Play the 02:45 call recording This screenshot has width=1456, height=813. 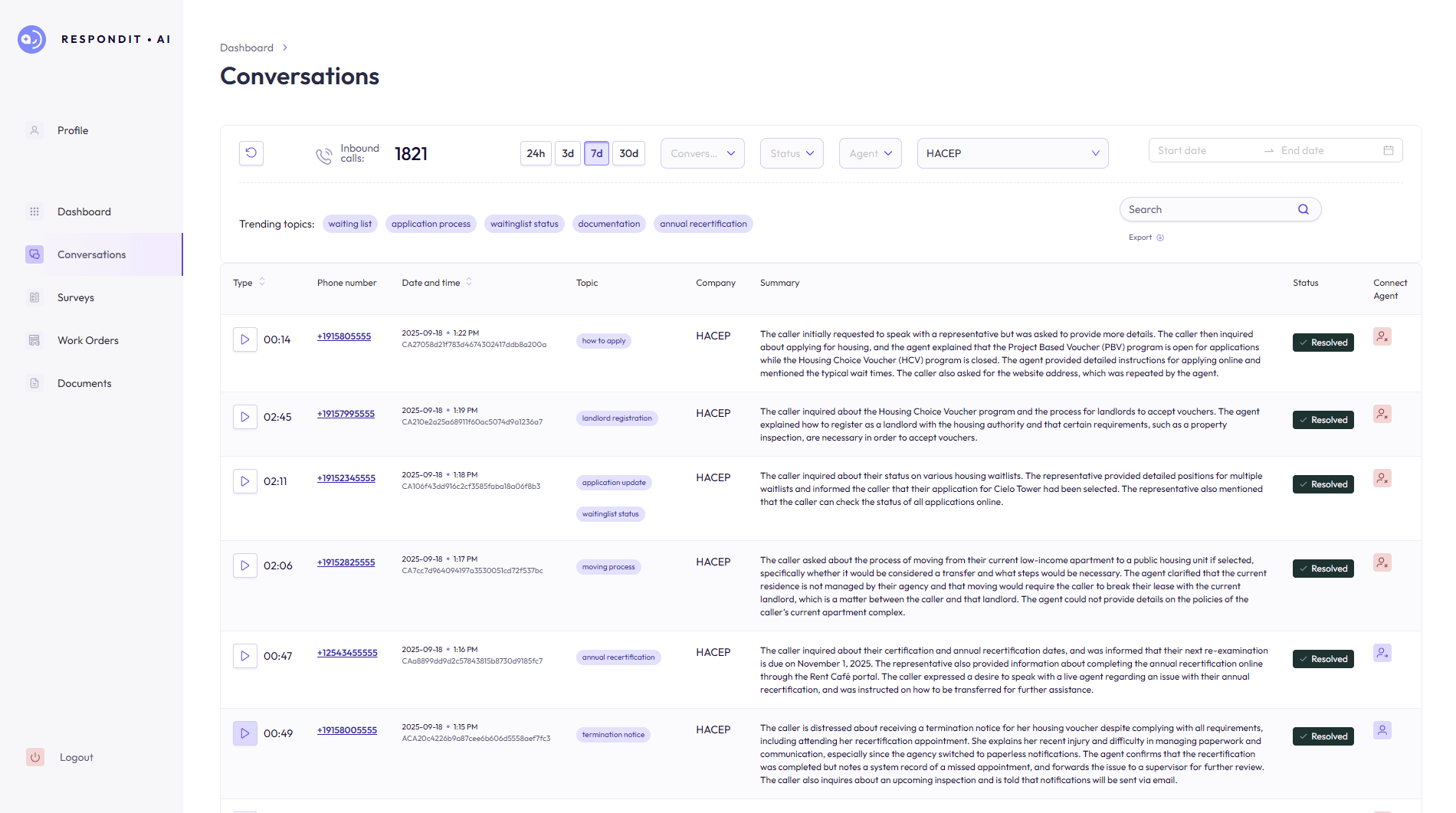[244, 416]
